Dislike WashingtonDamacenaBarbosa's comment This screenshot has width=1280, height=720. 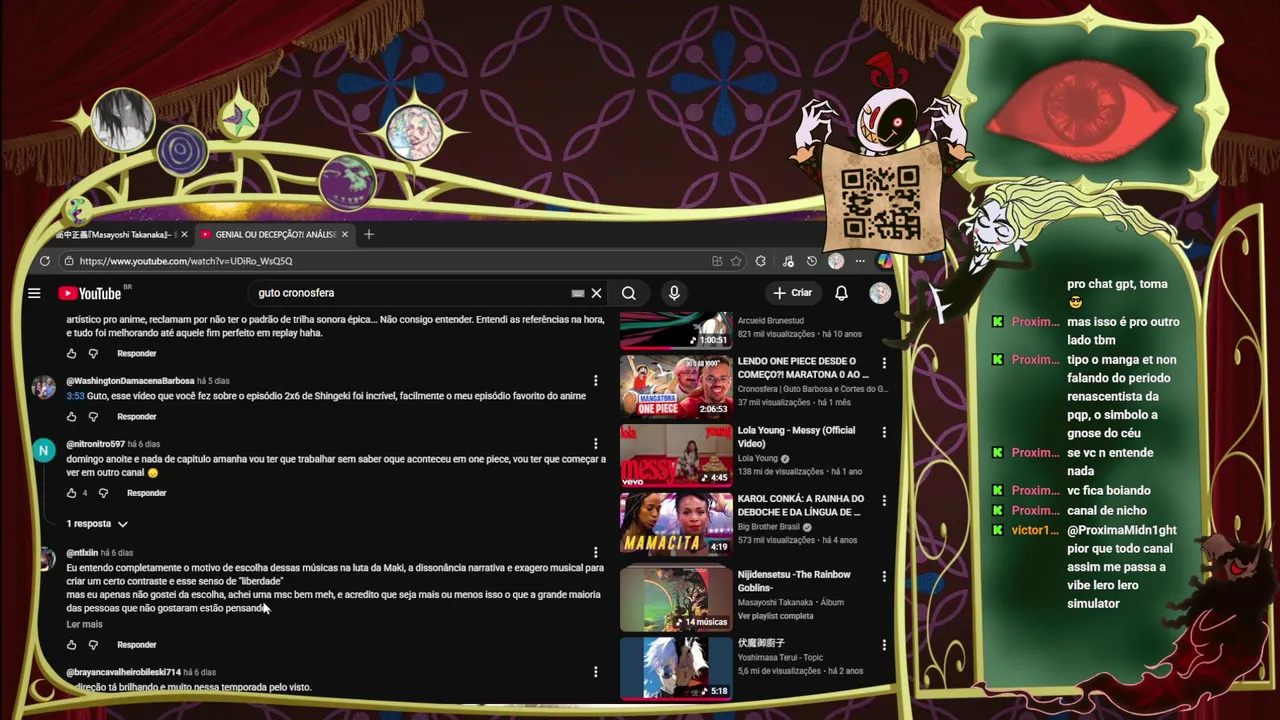pyautogui.click(x=93, y=417)
